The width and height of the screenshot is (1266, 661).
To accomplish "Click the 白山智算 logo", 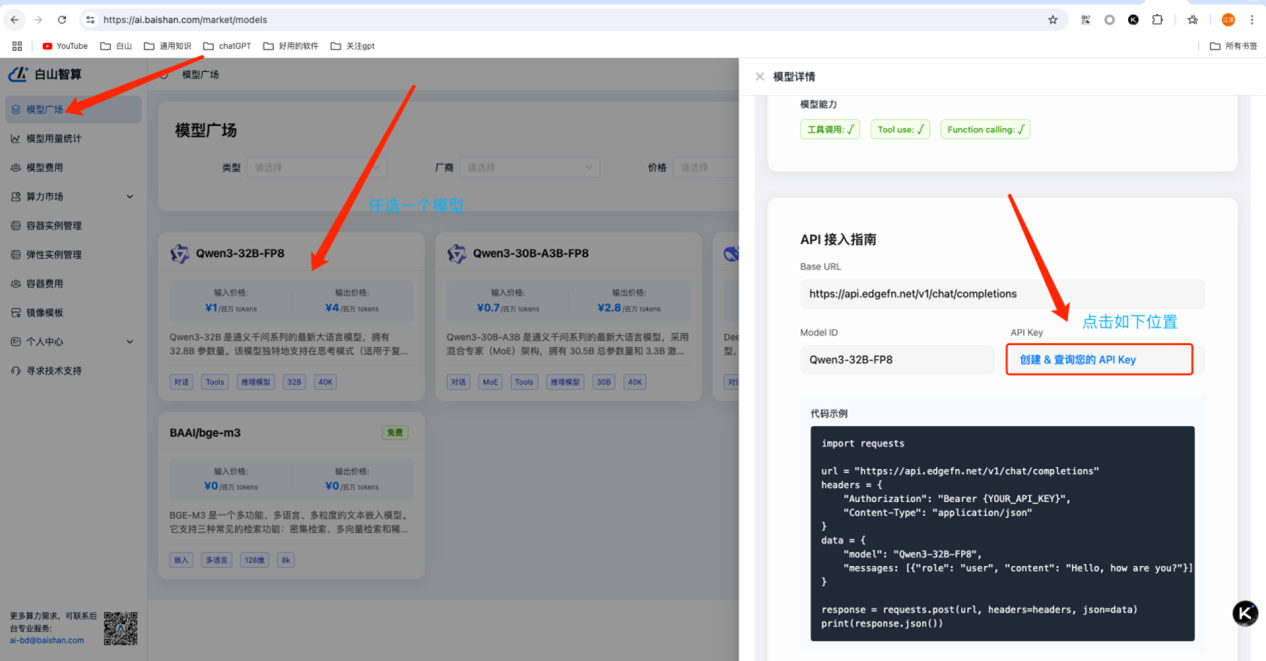I will coord(45,74).
